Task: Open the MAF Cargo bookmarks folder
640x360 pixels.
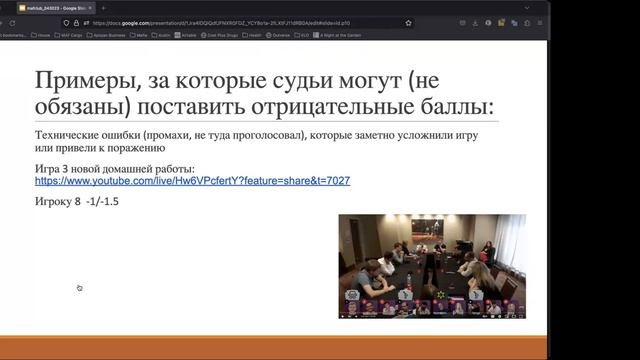Action: coord(69,35)
